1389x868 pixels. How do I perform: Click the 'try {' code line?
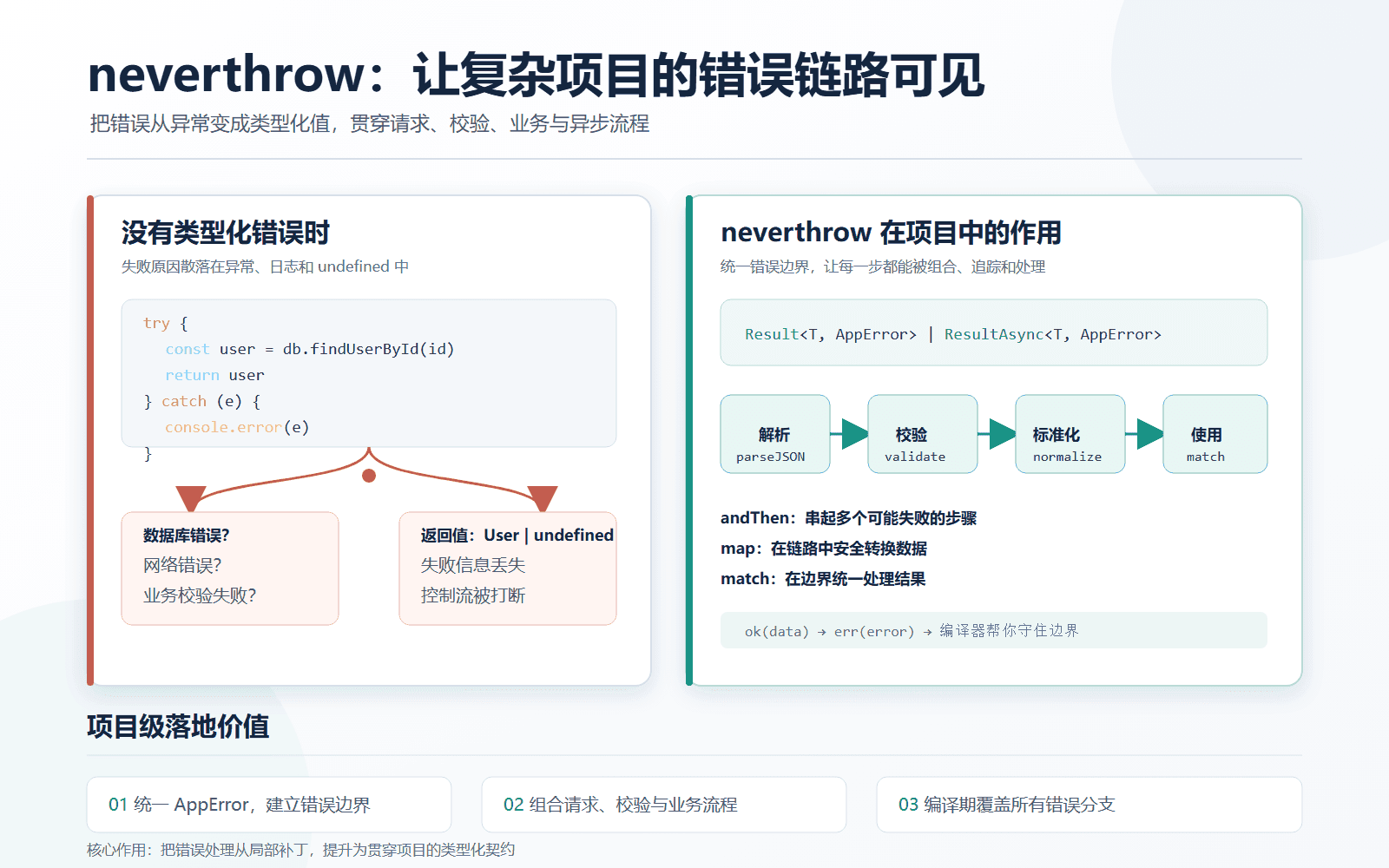click(x=166, y=323)
